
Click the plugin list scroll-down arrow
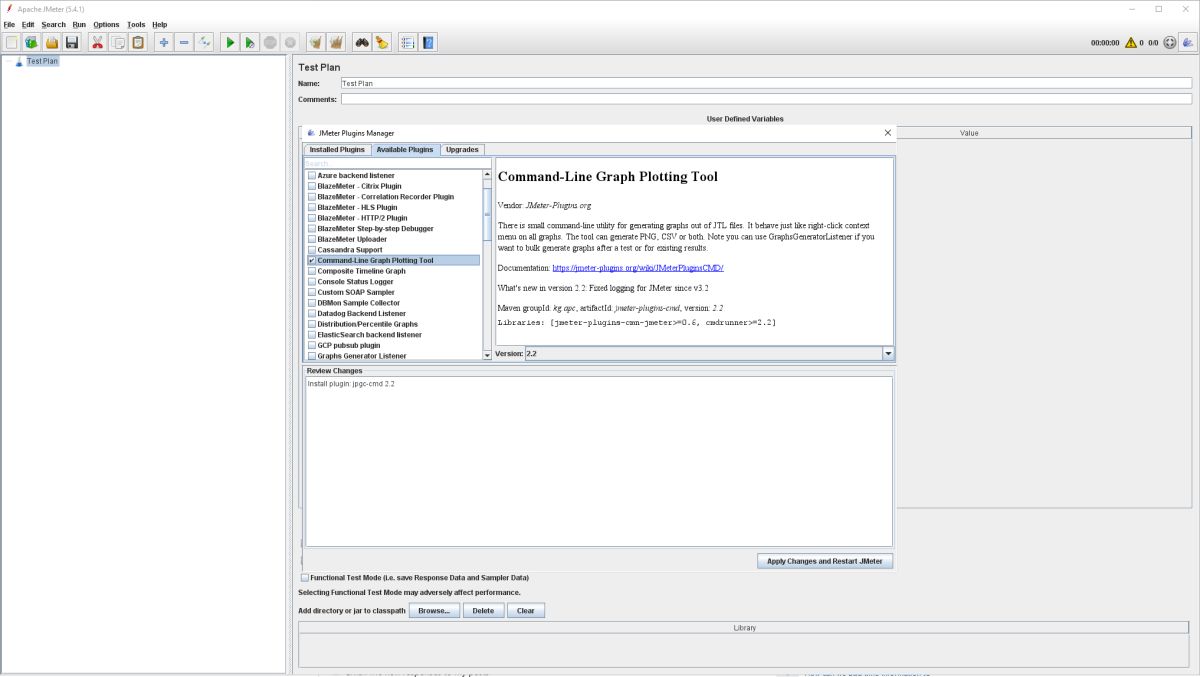488,355
